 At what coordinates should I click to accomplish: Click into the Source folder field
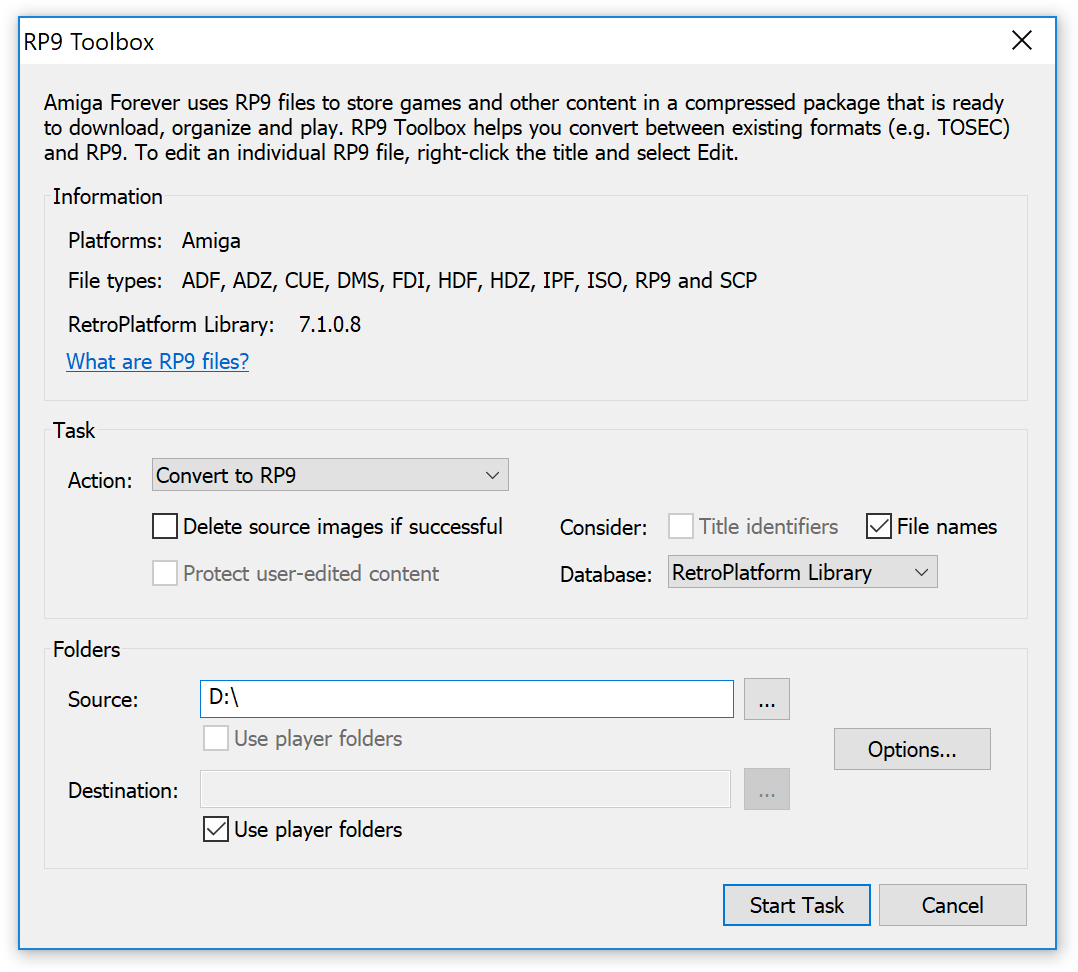point(467,699)
